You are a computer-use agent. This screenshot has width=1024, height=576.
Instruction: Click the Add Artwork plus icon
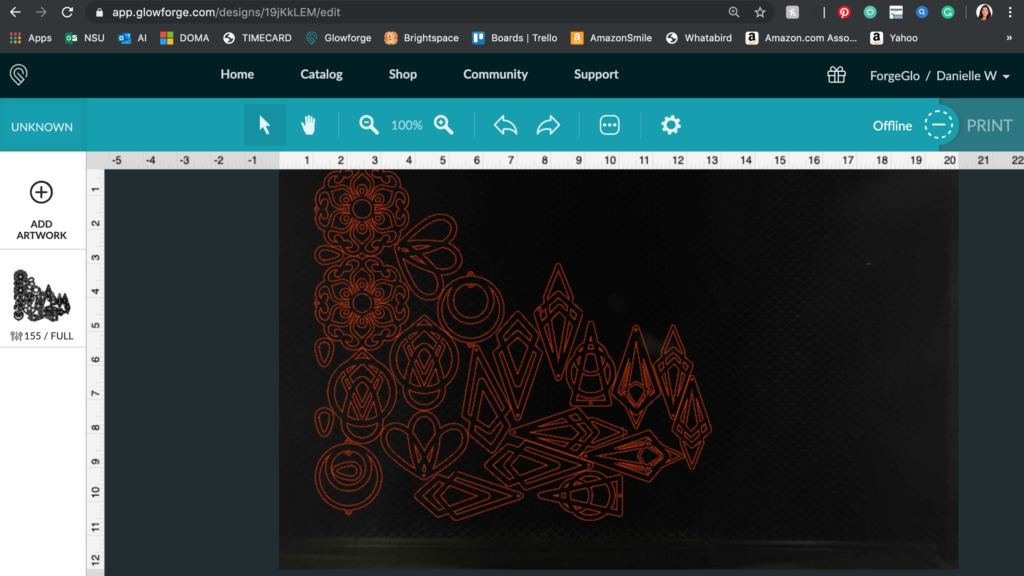pos(41,192)
